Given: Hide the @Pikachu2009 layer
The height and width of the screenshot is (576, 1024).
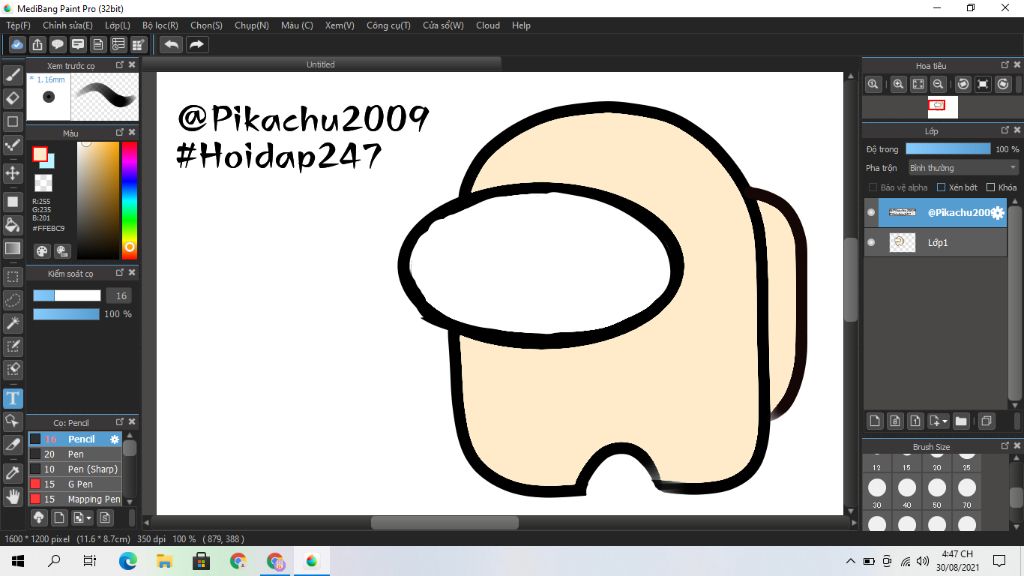Looking at the screenshot, I should (x=871, y=212).
